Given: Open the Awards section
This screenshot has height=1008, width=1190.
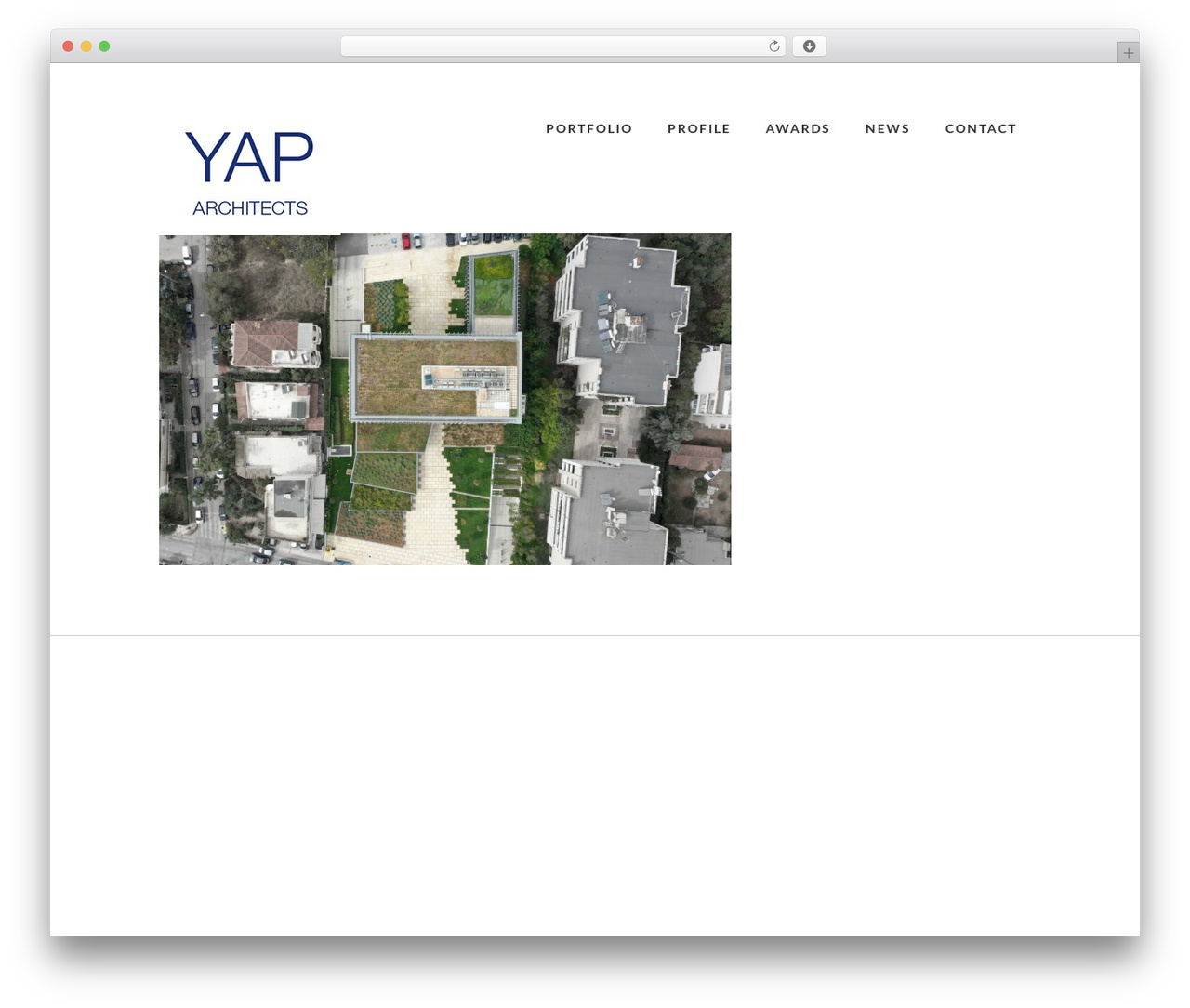Looking at the screenshot, I should point(797,128).
